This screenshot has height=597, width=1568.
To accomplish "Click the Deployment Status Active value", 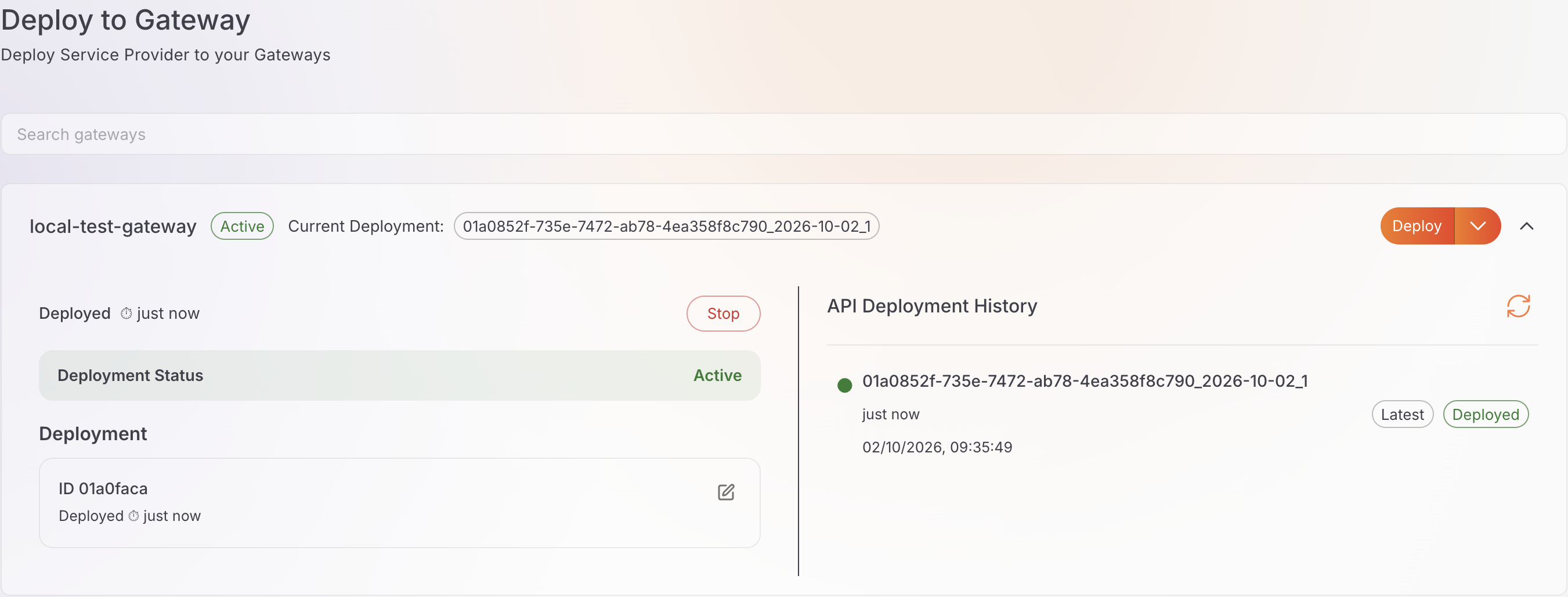I will tap(717, 375).
